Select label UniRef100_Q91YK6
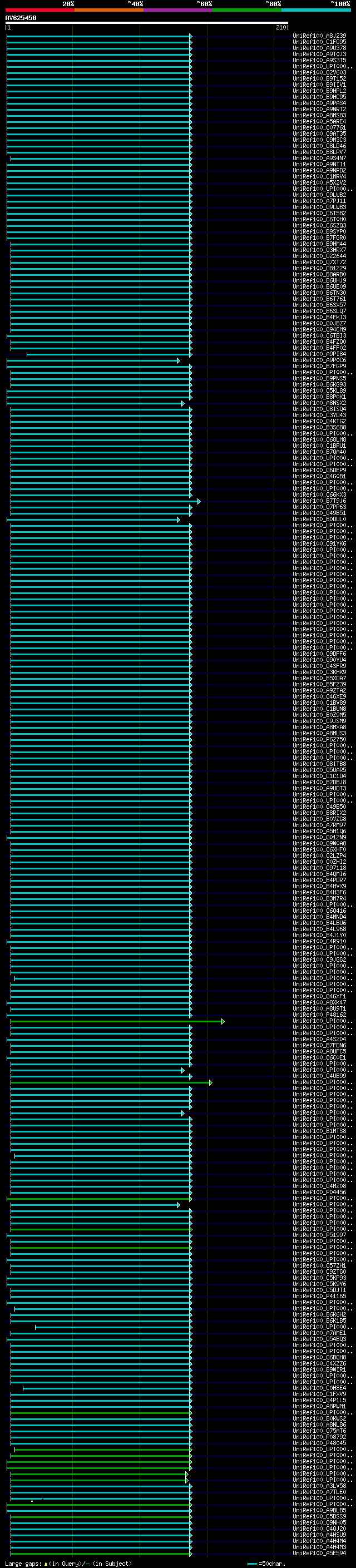 pyautogui.click(x=319, y=543)
